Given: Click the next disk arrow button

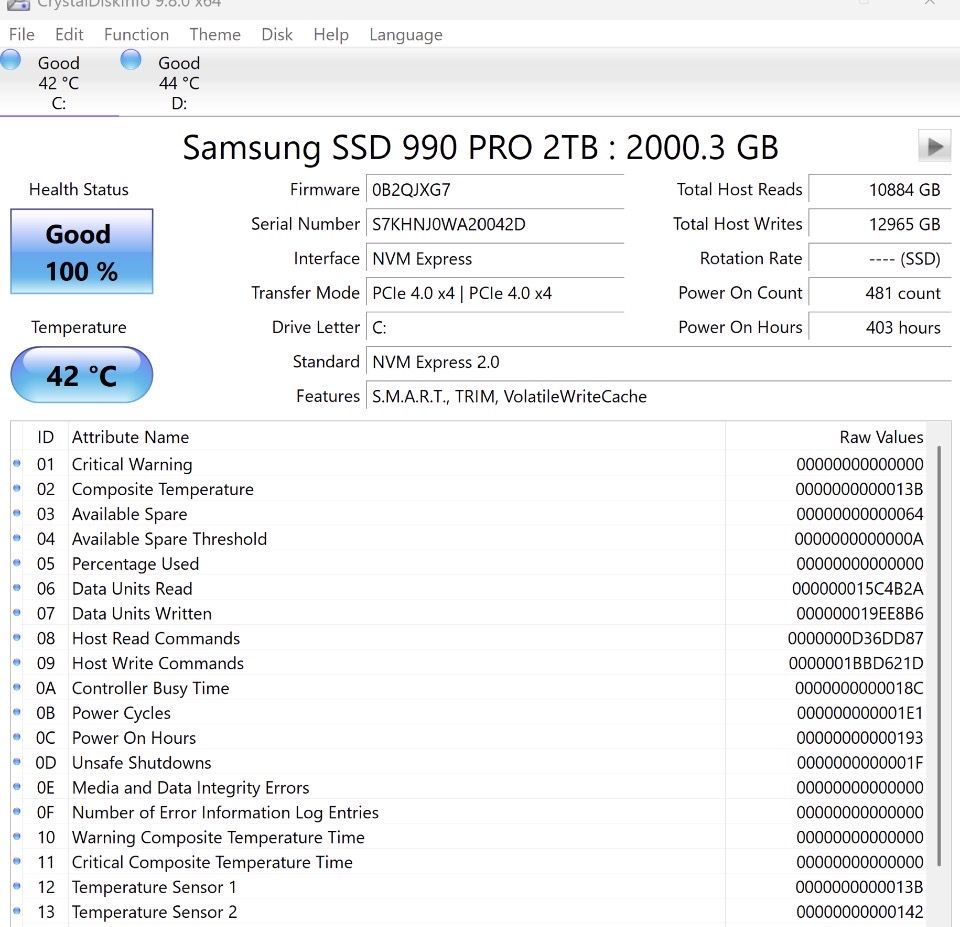Looking at the screenshot, I should 934,146.
